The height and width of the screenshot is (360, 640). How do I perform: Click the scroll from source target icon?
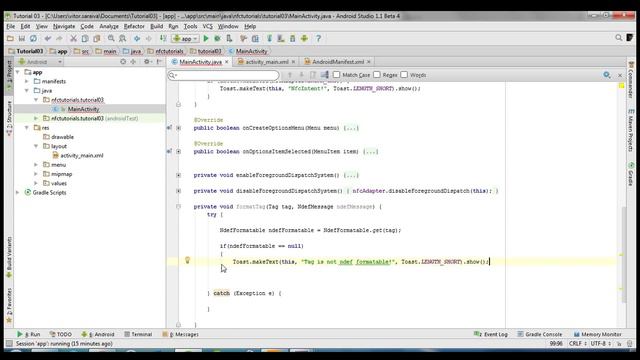(x=123, y=62)
